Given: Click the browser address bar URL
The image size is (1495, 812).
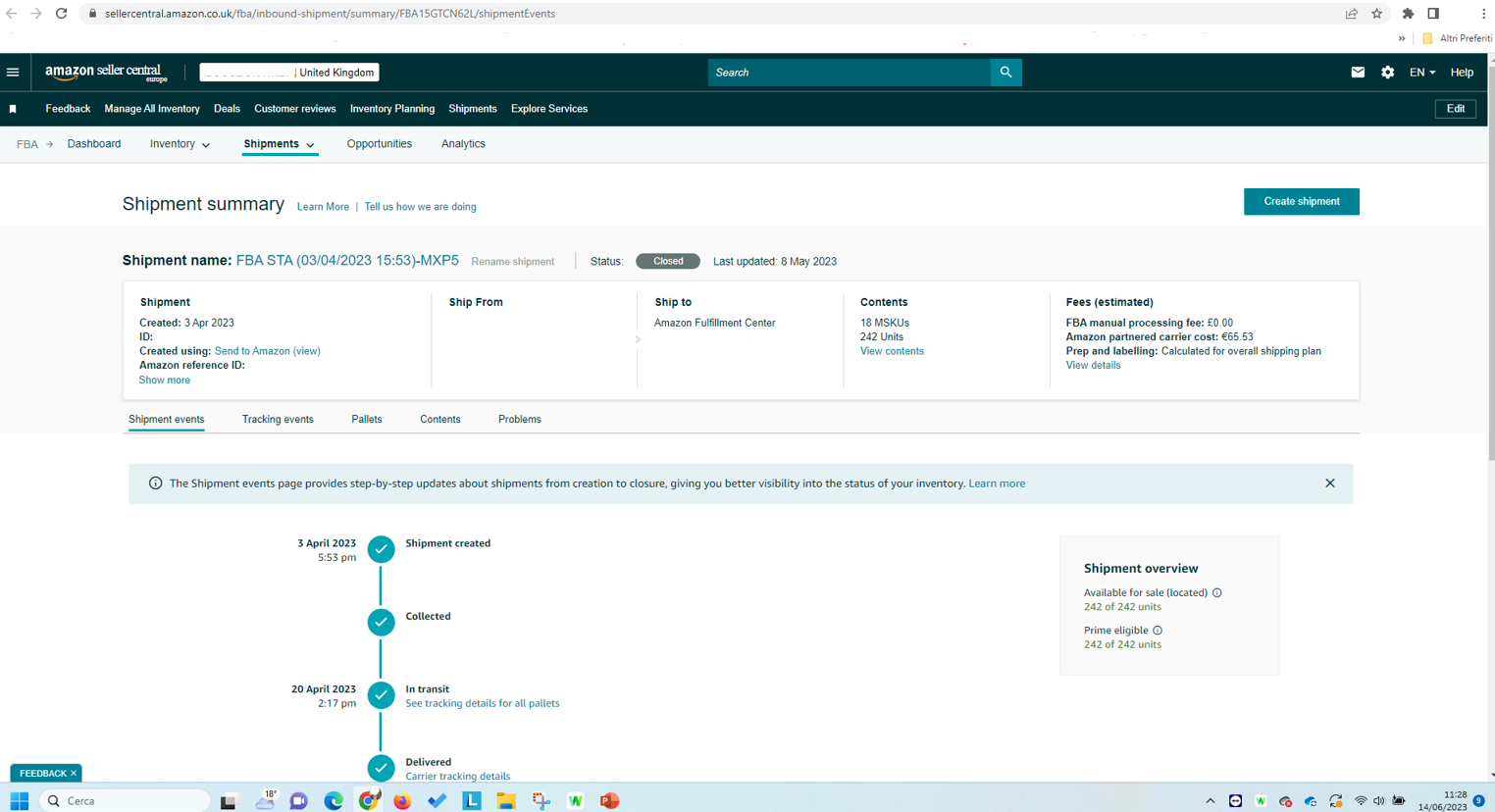Looking at the screenshot, I should coord(330,14).
